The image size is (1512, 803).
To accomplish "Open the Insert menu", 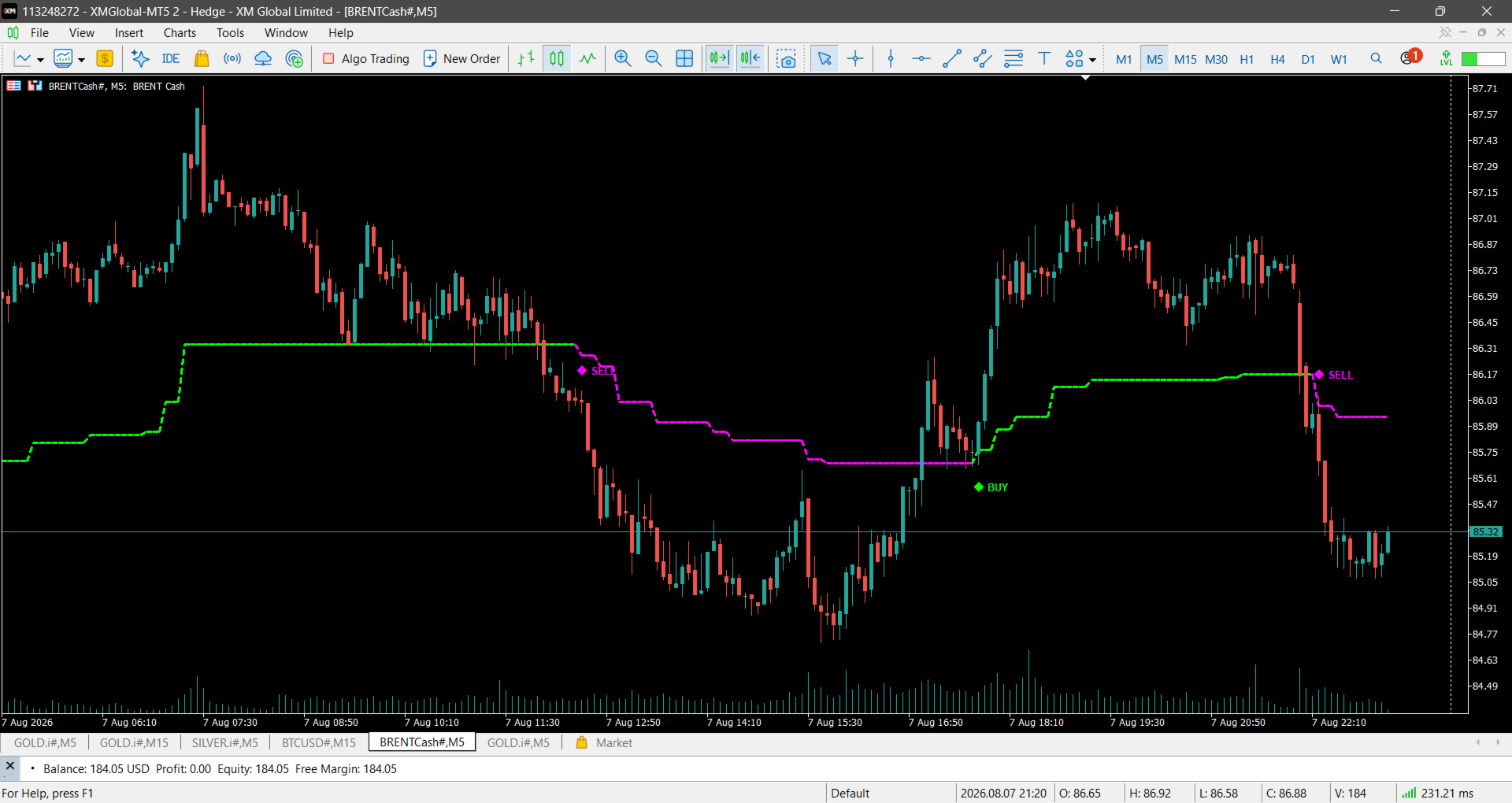I will (x=129, y=33).
